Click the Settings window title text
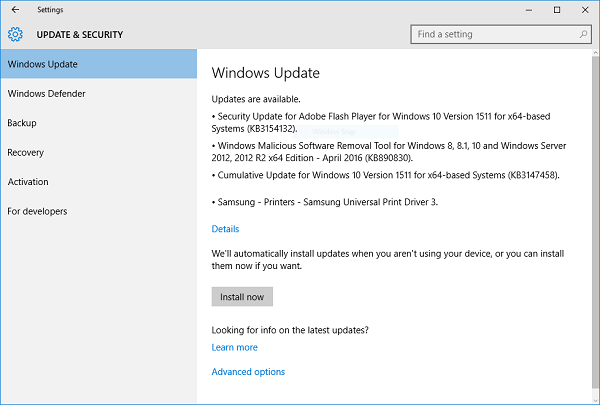The height and width of the screenshot is (405, 600). point(50,10)
